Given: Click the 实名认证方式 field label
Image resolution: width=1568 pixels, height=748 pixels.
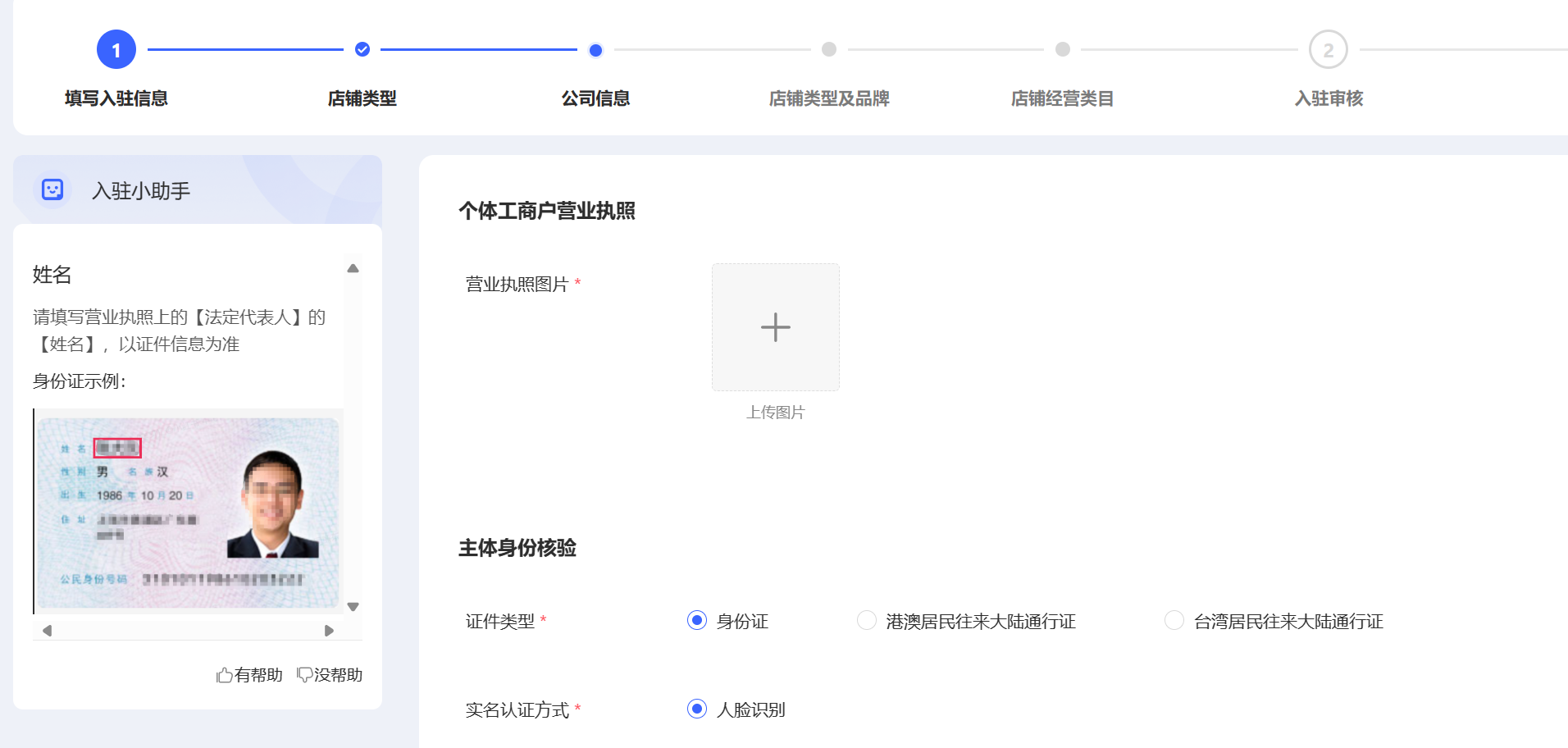Looking at the screenshot, I should pos(517,710).
